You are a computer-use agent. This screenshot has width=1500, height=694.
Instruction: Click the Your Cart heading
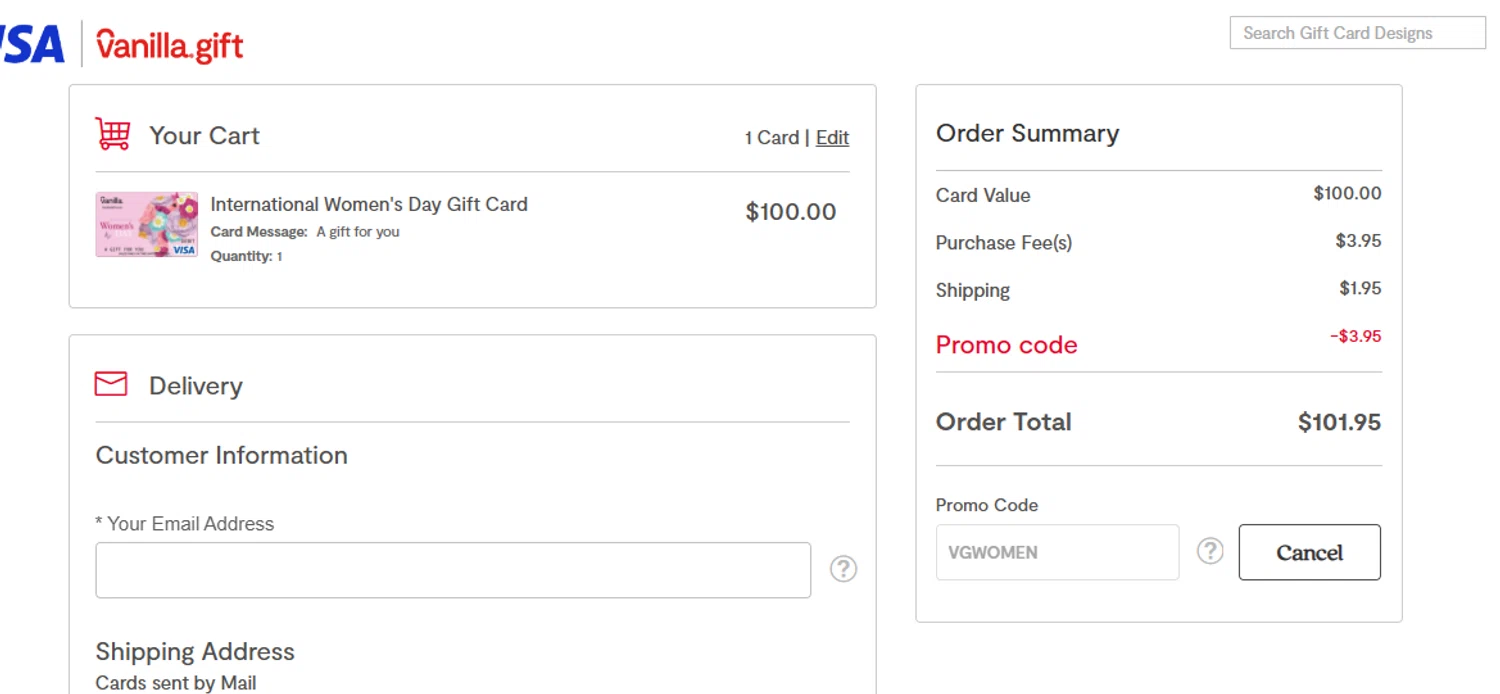(204, 136)
